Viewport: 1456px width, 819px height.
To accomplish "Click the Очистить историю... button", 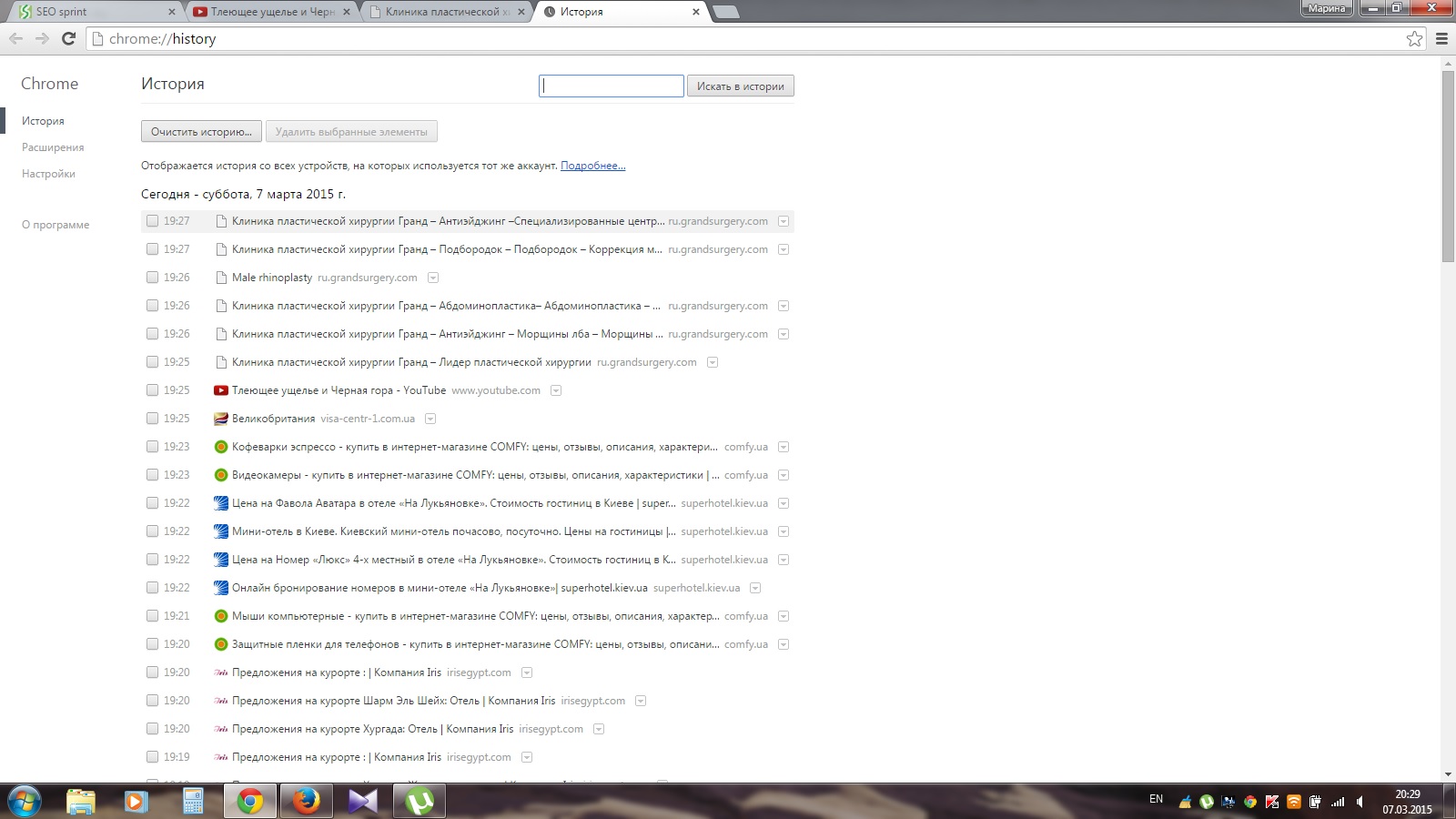I will 201,131.
